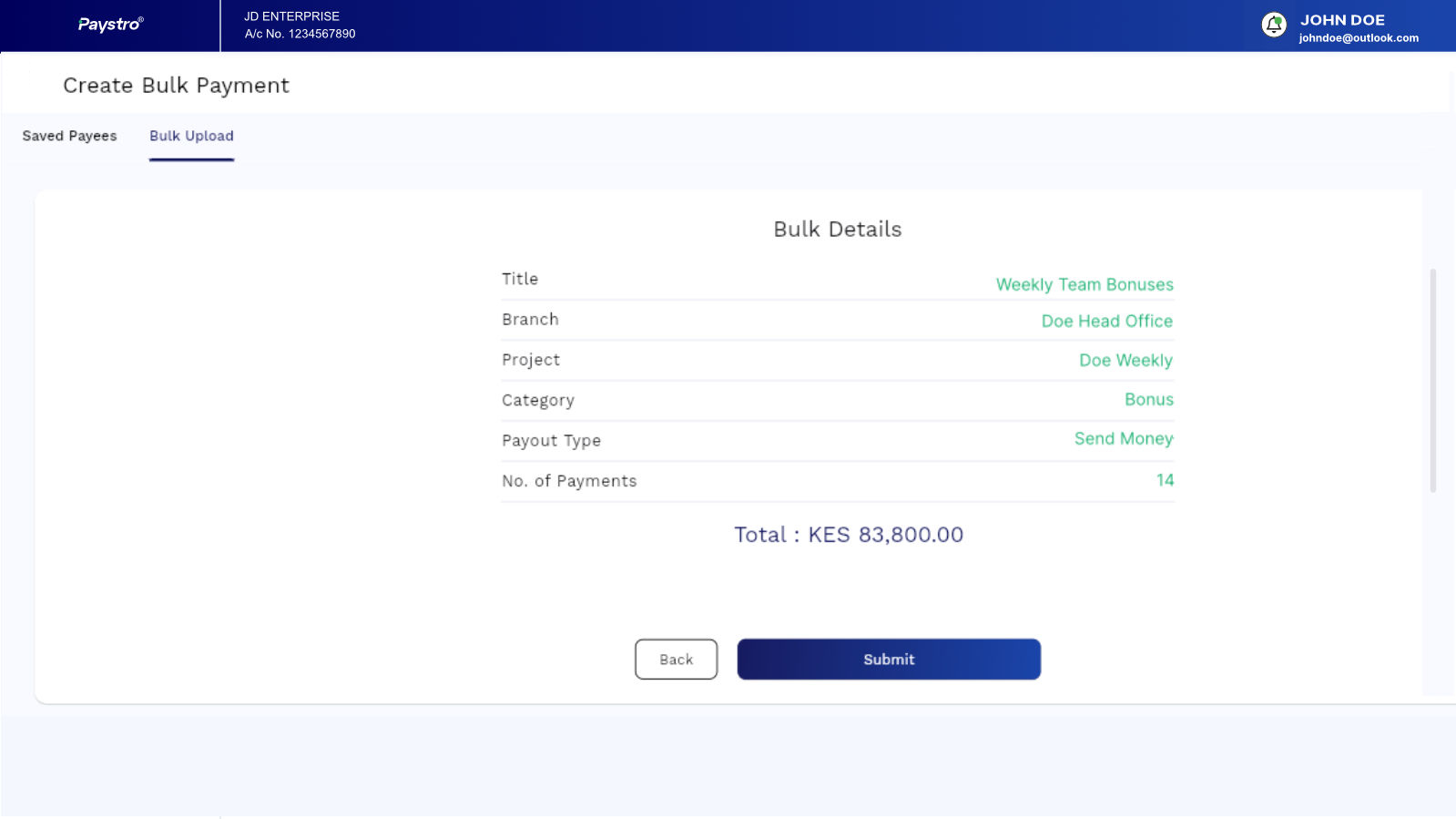
Task: Click the Total KES 83,800.00 amount
Action: pyautogui.click(x=849, y=535)
